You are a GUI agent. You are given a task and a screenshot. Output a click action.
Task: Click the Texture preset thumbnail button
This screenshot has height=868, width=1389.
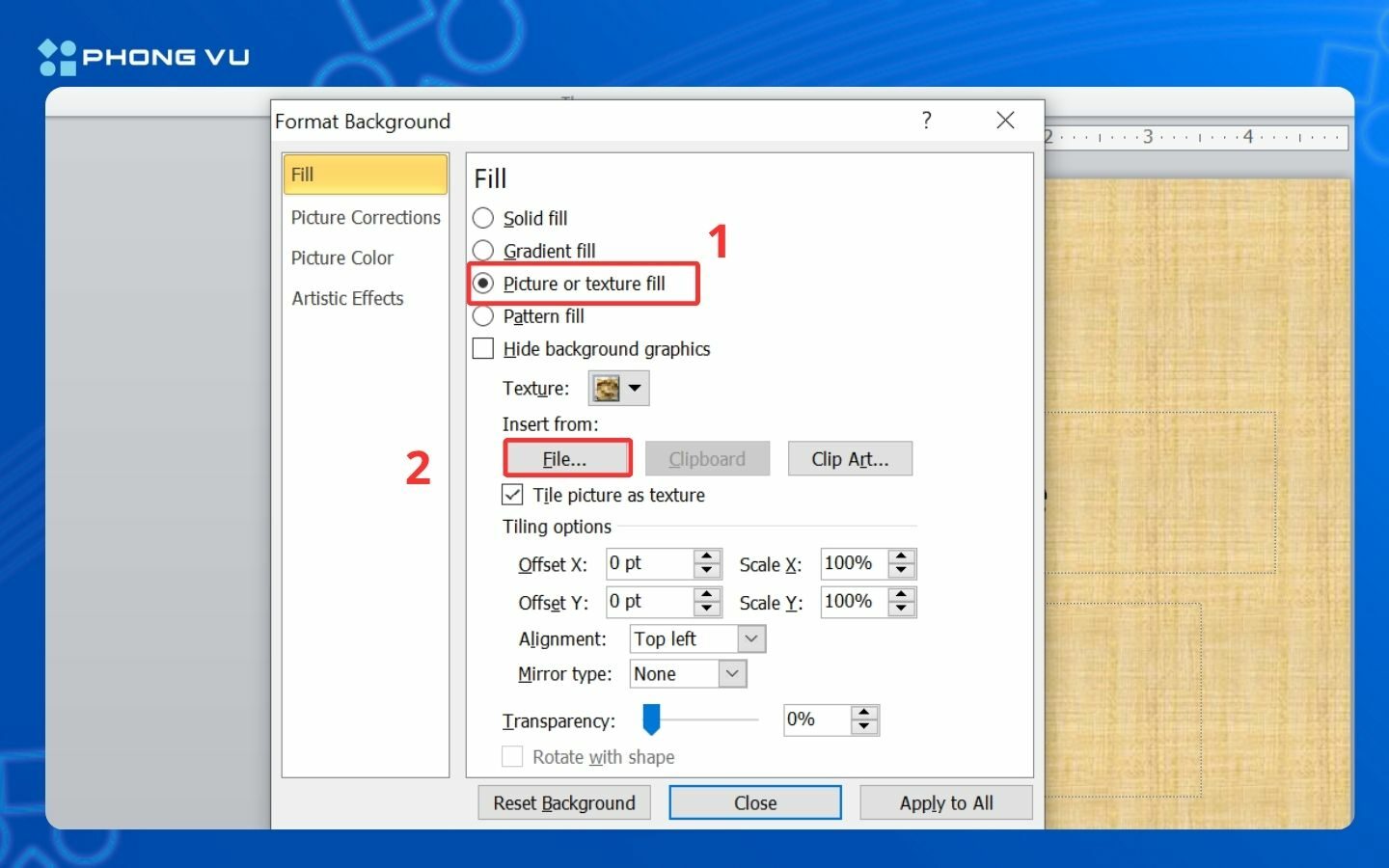pyautogui.click(x=607, y=389)
